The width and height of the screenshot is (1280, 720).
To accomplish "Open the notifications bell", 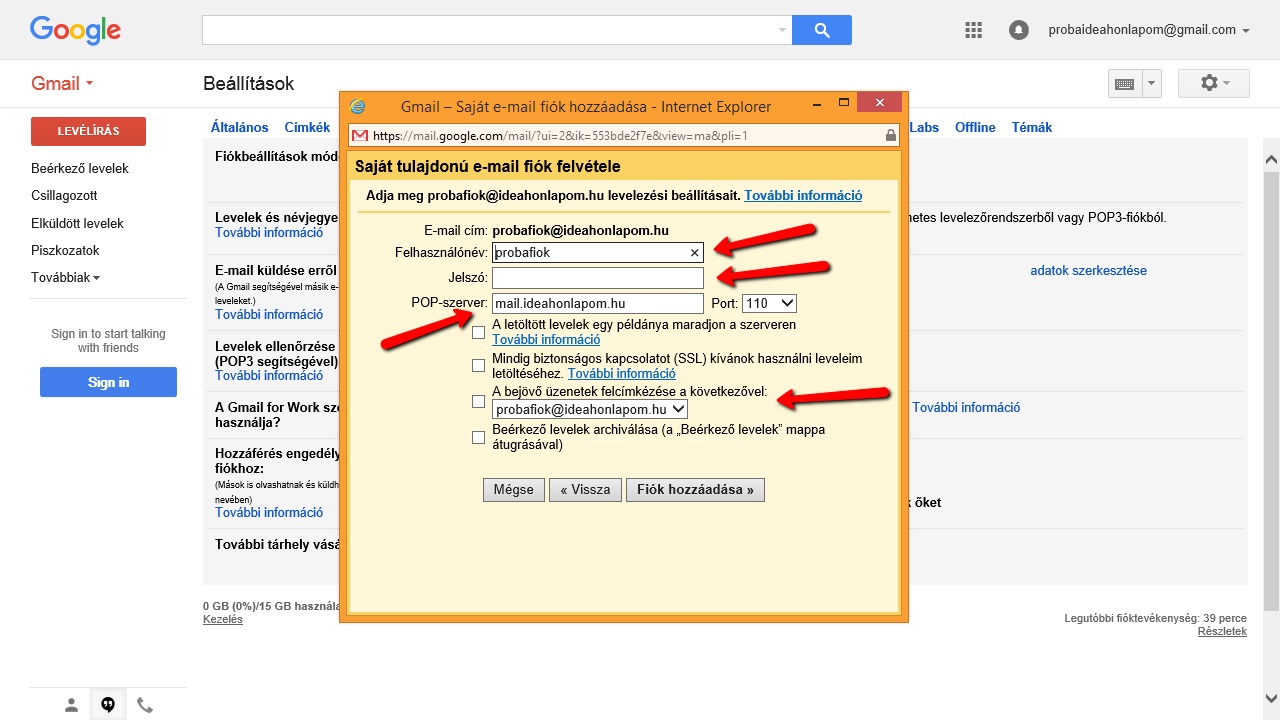I will [x=1019, y=30].
